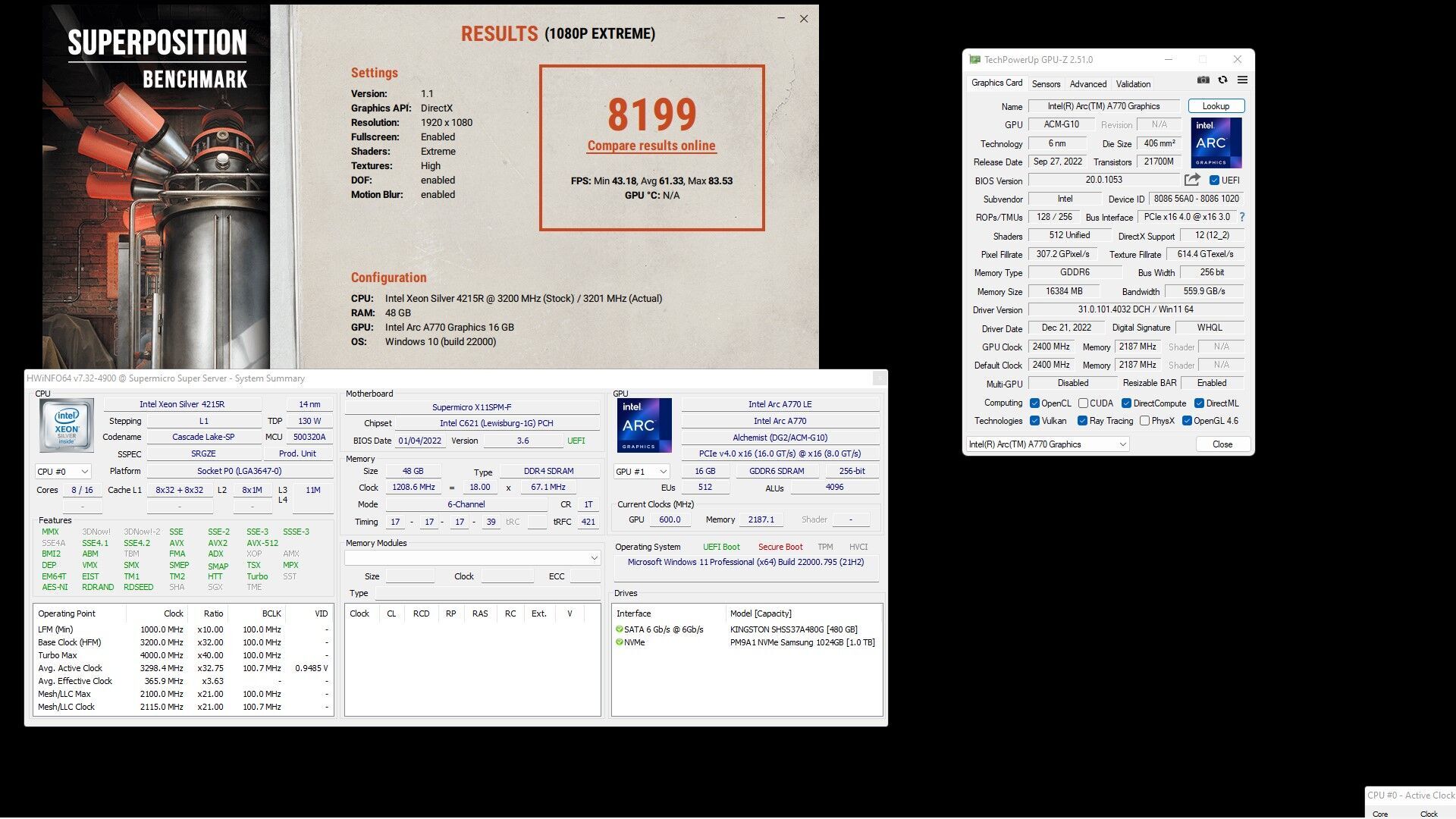Open the GPU #1 dropdown in HWiNFO

point(642,472)
